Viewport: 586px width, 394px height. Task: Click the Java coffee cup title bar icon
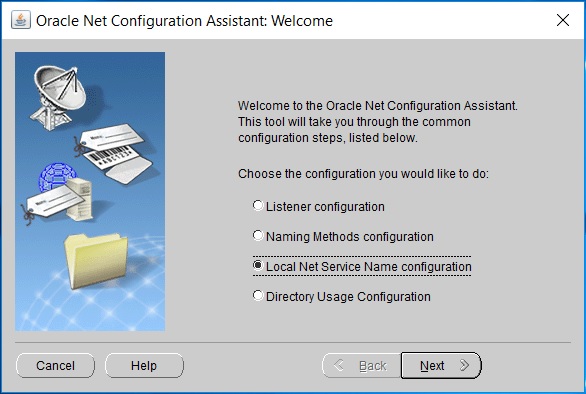point(21,20)
